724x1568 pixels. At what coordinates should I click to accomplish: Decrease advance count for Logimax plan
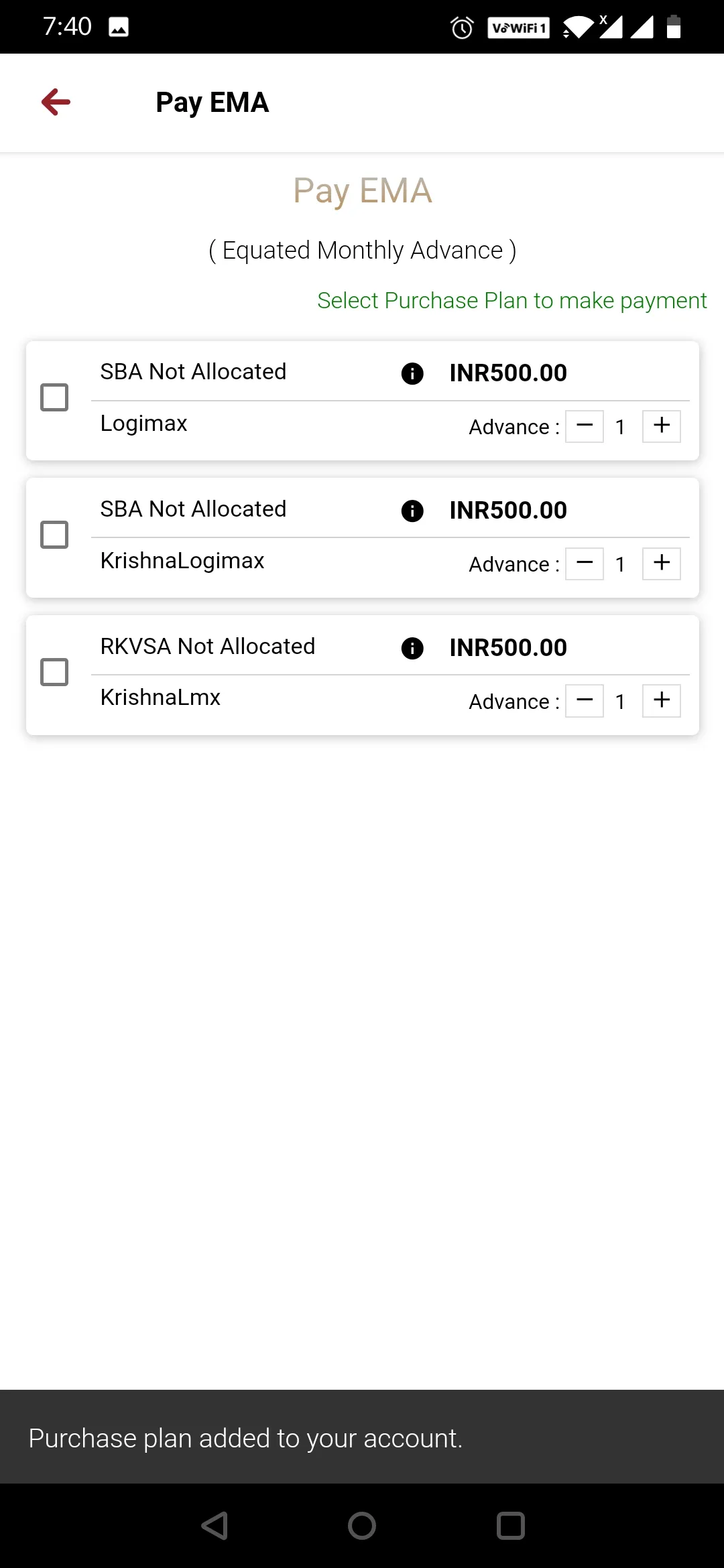point(585,426)
